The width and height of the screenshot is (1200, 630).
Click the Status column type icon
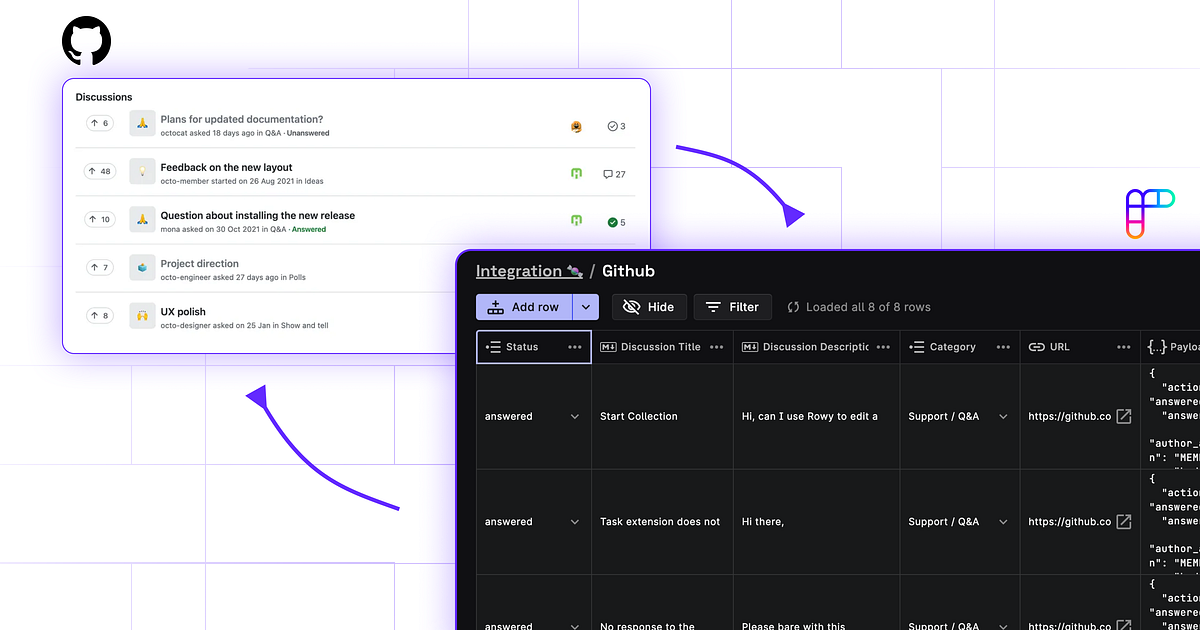493,346
